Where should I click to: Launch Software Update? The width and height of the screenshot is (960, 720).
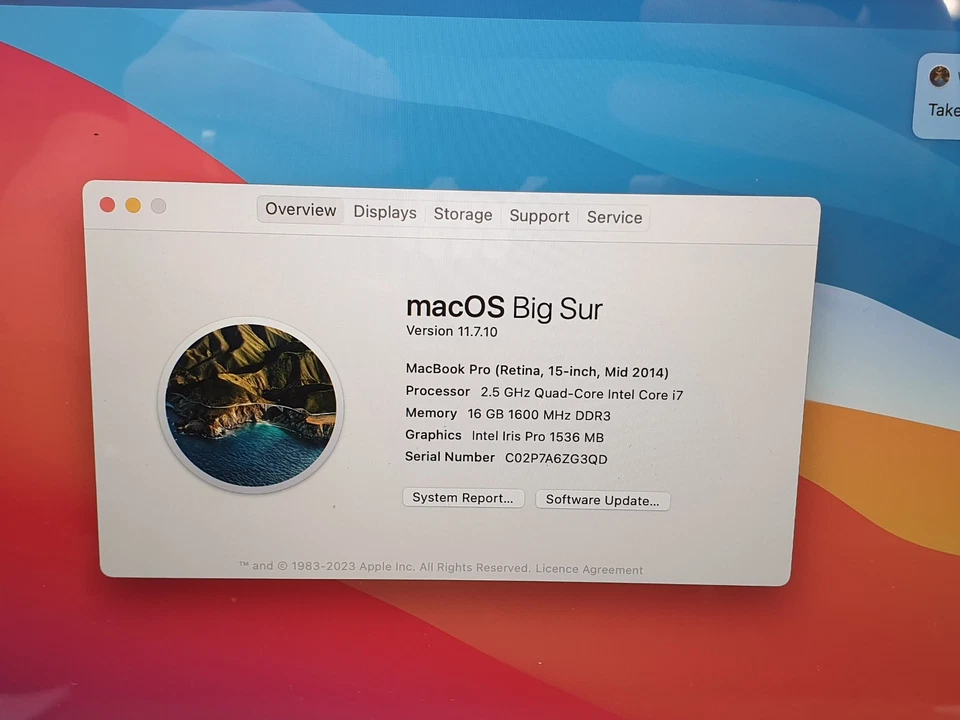point(602,499)
